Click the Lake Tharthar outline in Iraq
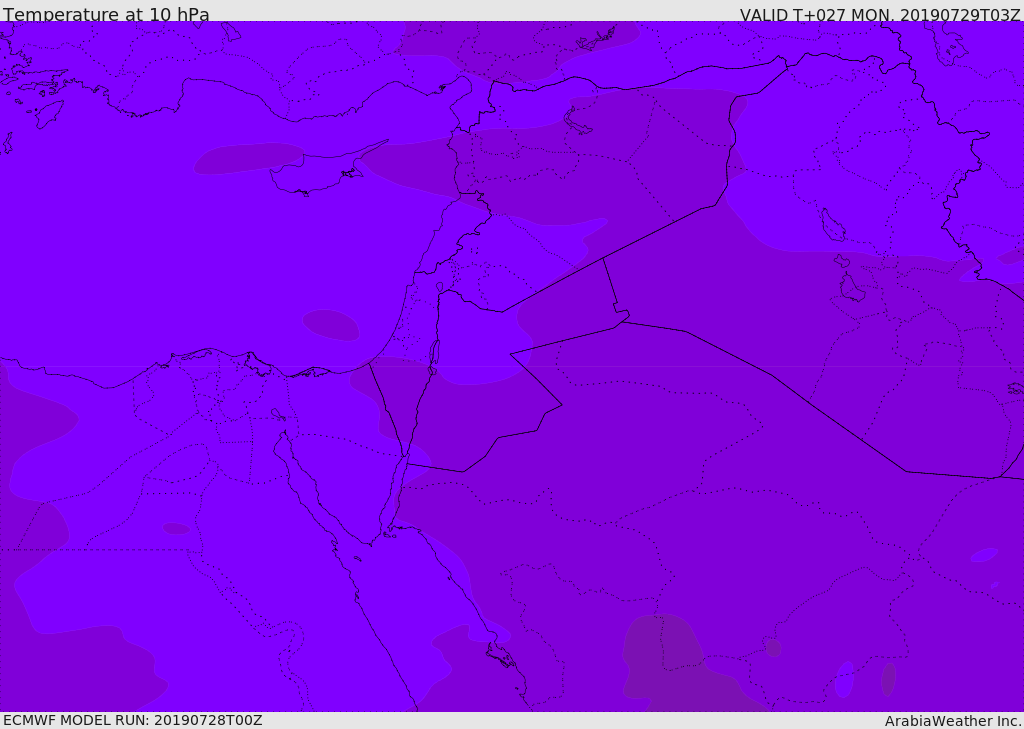1024x729 pixels. click(x=832, y=225)
